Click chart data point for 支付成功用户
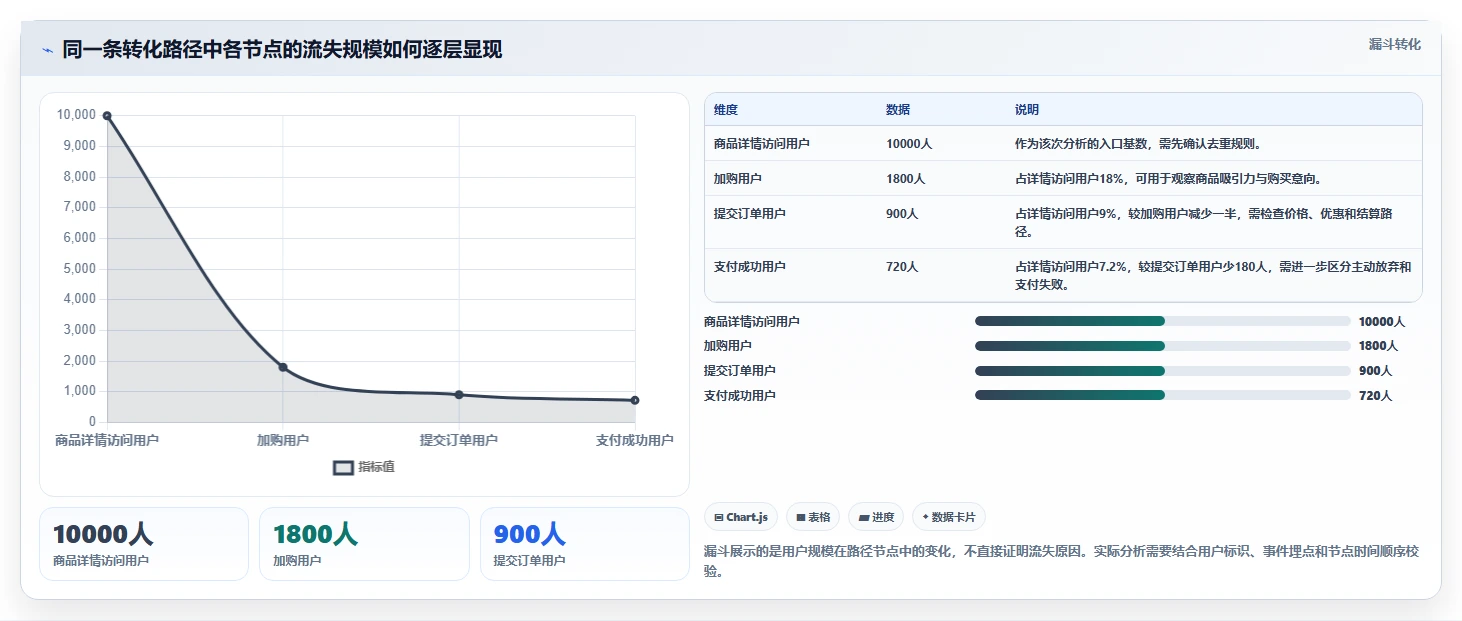Viewport: 1462px width, 621px height. (x=635, y=400)
